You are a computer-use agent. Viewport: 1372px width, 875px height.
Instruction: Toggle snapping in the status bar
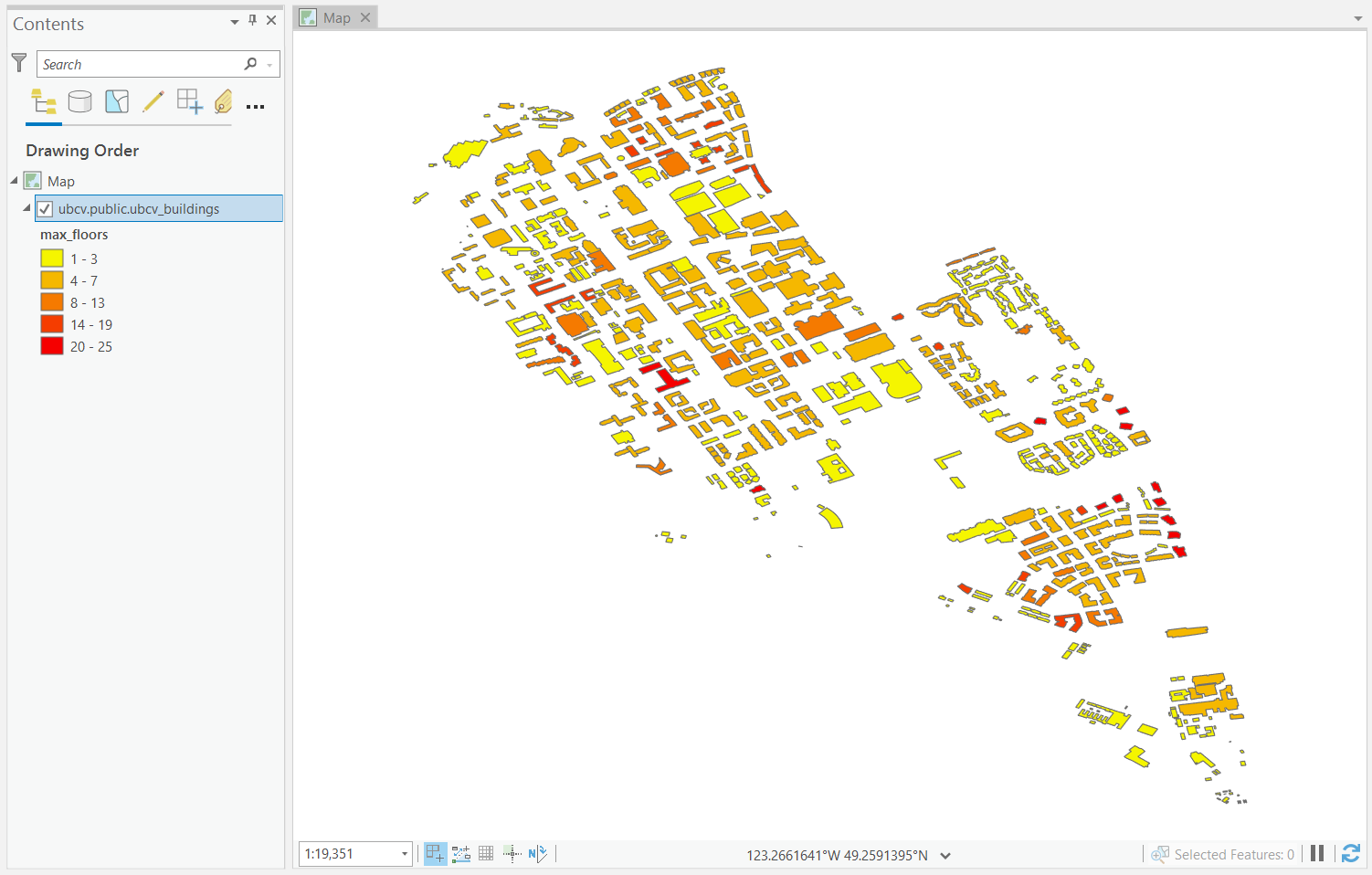435,854
